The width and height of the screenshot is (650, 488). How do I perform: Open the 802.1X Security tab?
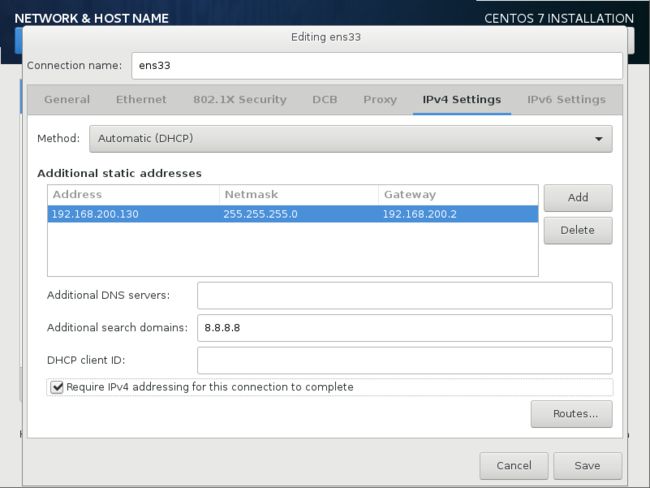point(240,100)
